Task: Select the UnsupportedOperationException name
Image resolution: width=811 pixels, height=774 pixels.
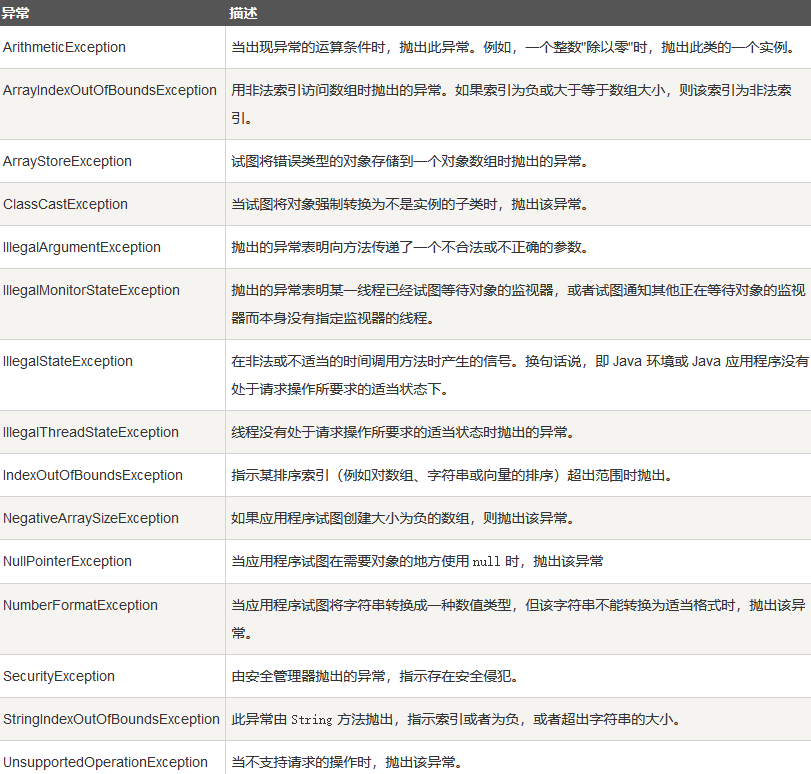Action: pyautogui.click(x=105, y=762)
